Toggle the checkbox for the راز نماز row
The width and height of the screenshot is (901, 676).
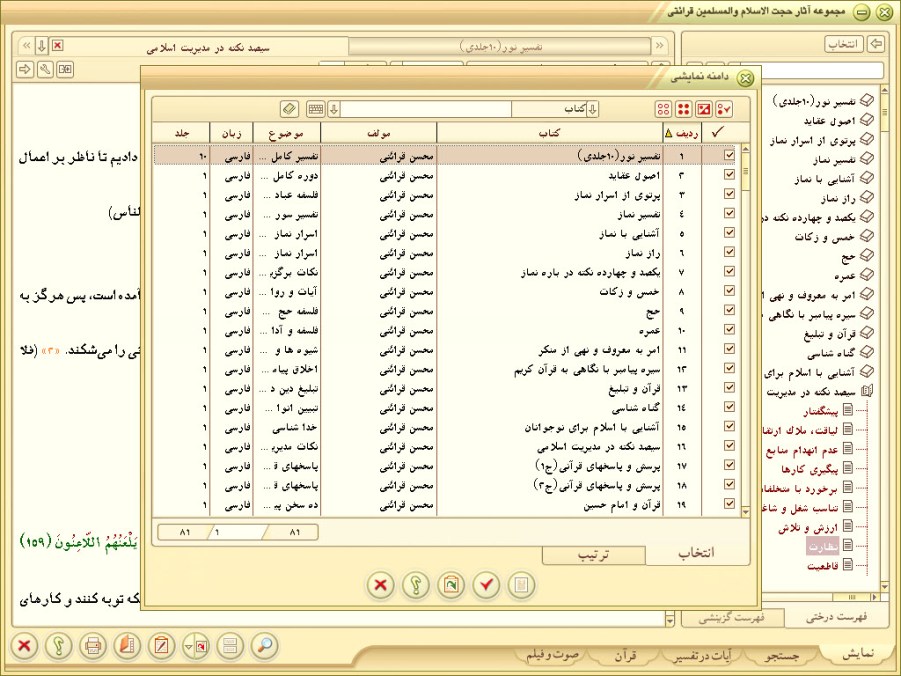point(729,252)
